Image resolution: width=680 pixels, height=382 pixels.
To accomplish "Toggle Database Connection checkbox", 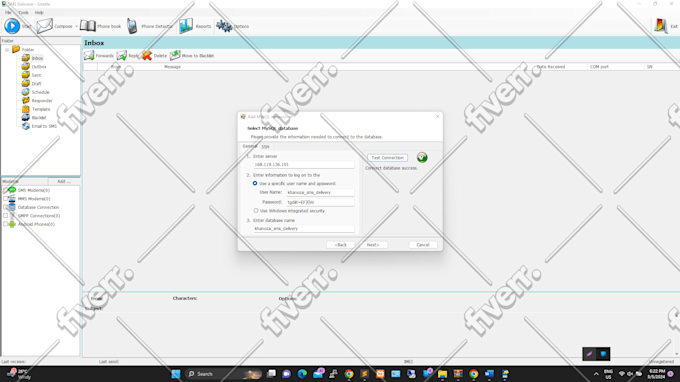I will [x=5, y=207].
